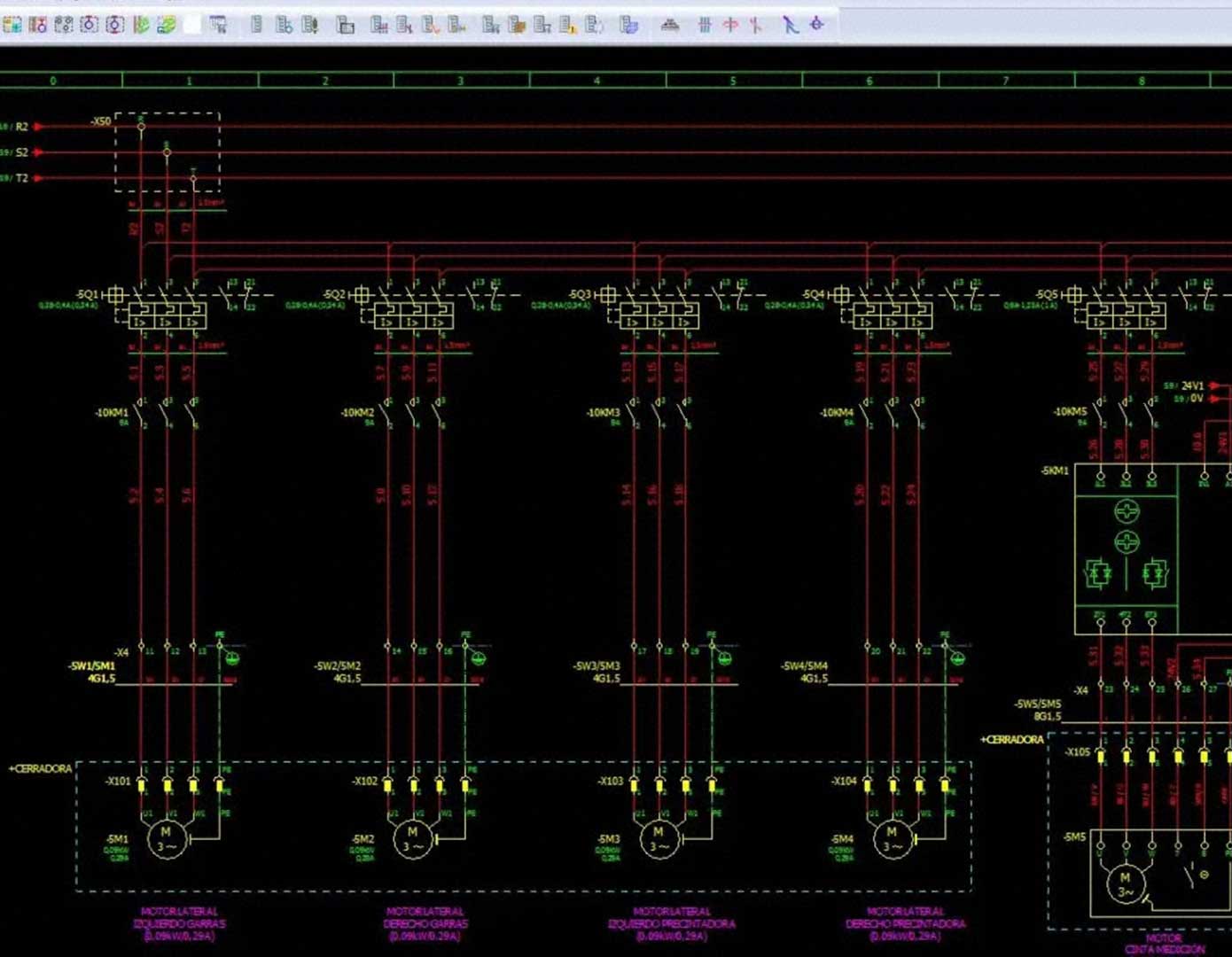Image resolution: width=1232 pixels, height=957 pixels.
Task: Click the green double-arrow icon in toolbar
Action: coord(166,25)
